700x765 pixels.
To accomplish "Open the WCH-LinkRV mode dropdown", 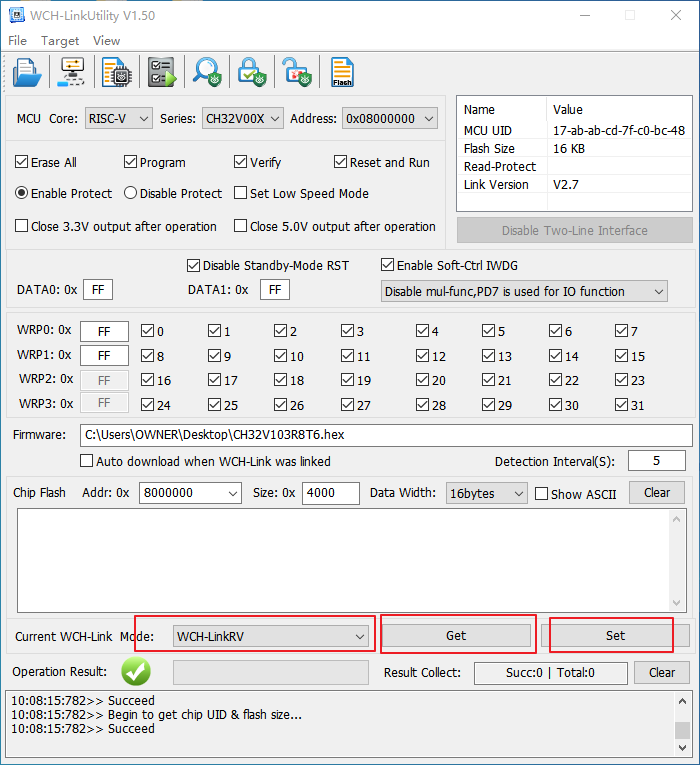I will [x=271, y=636].
